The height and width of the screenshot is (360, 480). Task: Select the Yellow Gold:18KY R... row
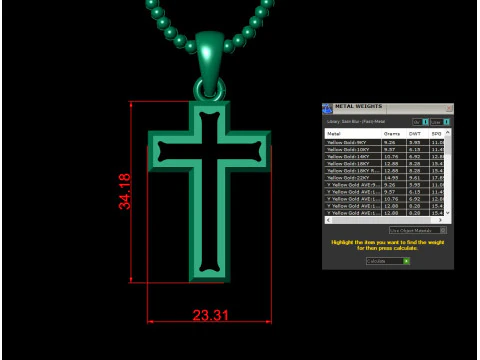pyautogui.click(x=385, y=170)
